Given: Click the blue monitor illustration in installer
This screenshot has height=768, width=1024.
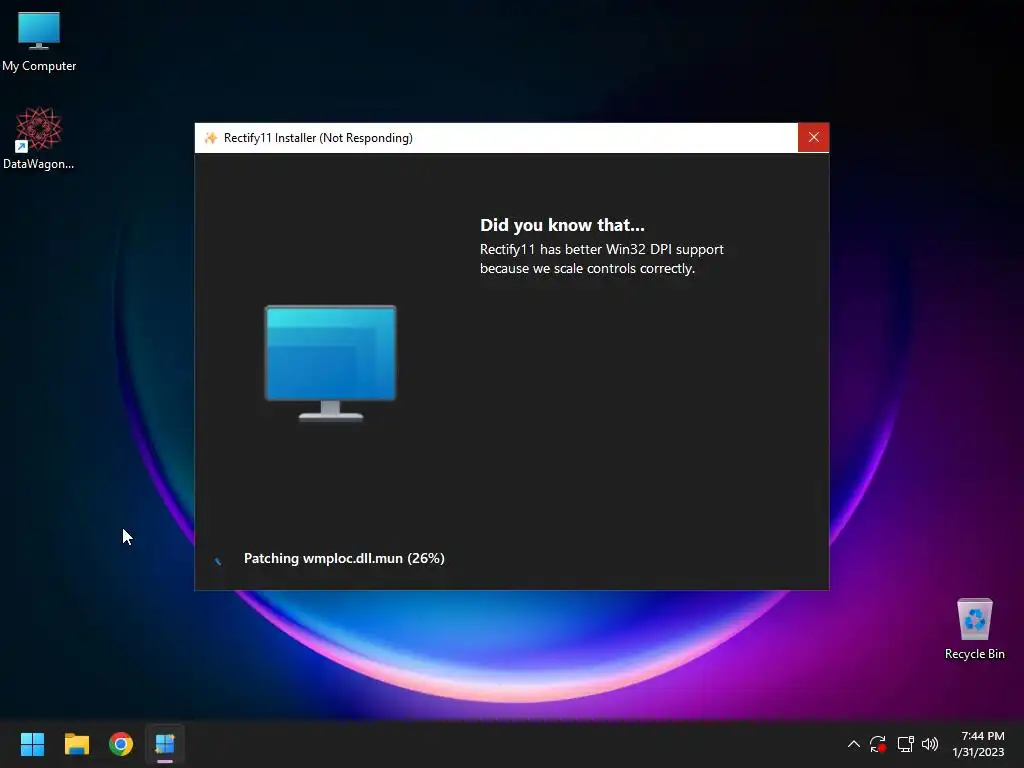Looking at the screenshot, I should pyautogui.click(x=330, y=362).
